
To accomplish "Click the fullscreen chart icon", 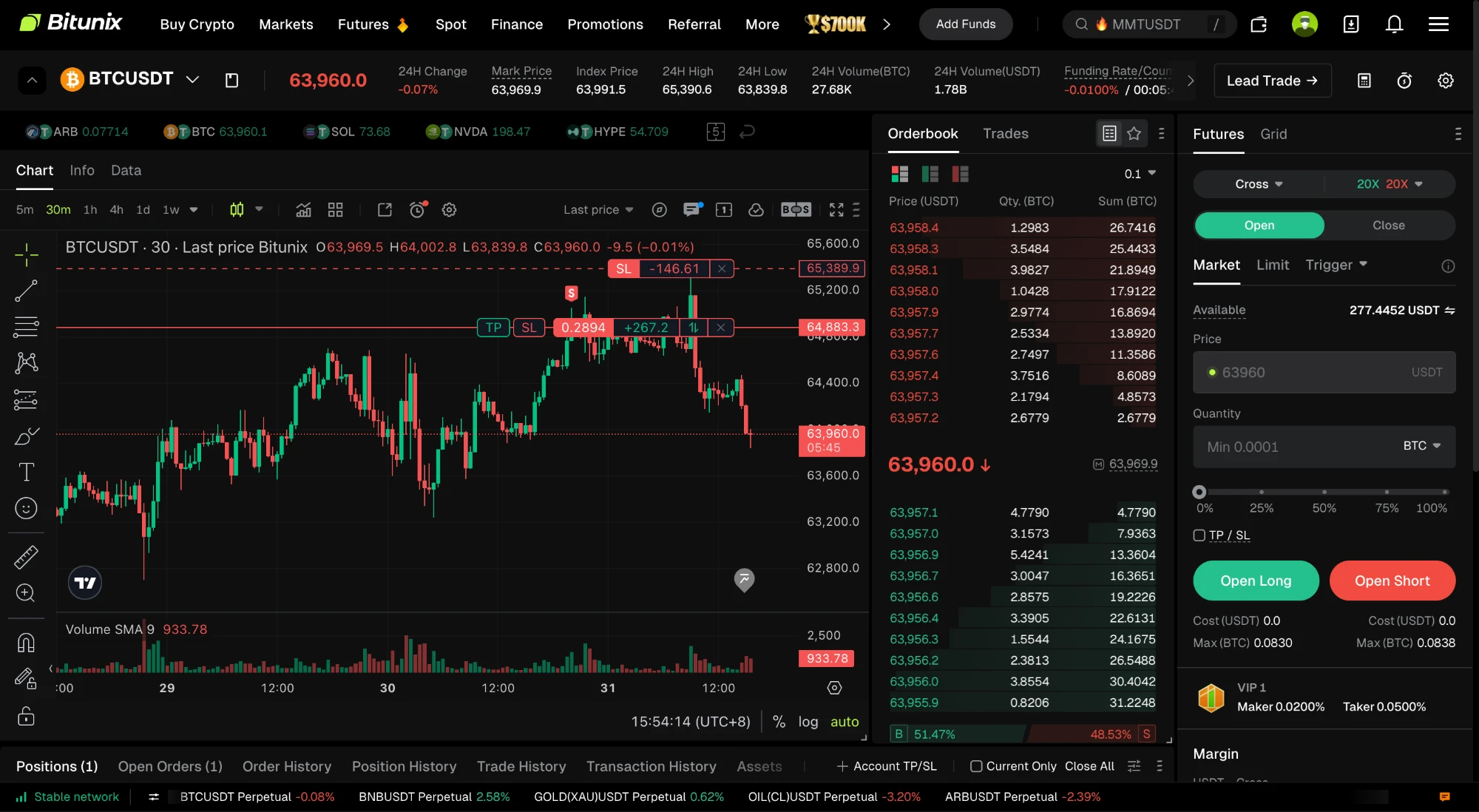I will pos(836,209).
